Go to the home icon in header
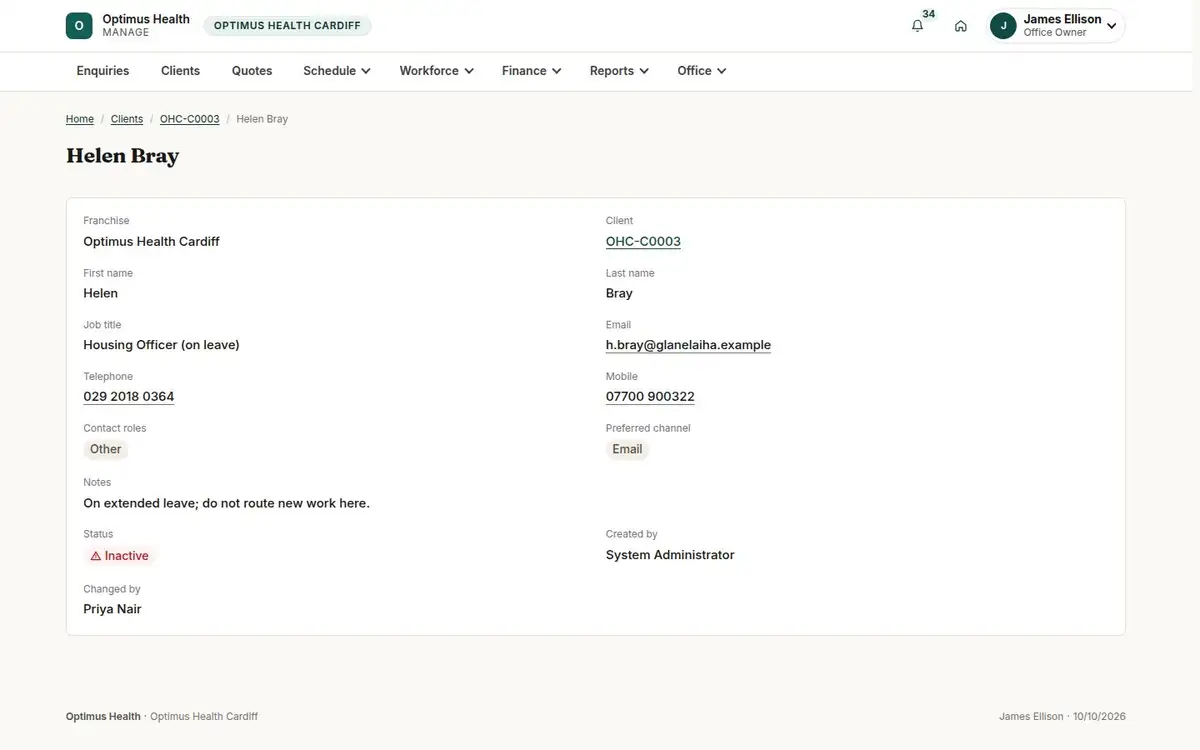 coord(961,26)
